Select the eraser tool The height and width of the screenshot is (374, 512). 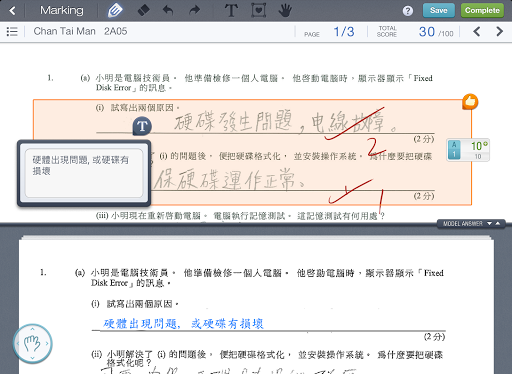144,11
